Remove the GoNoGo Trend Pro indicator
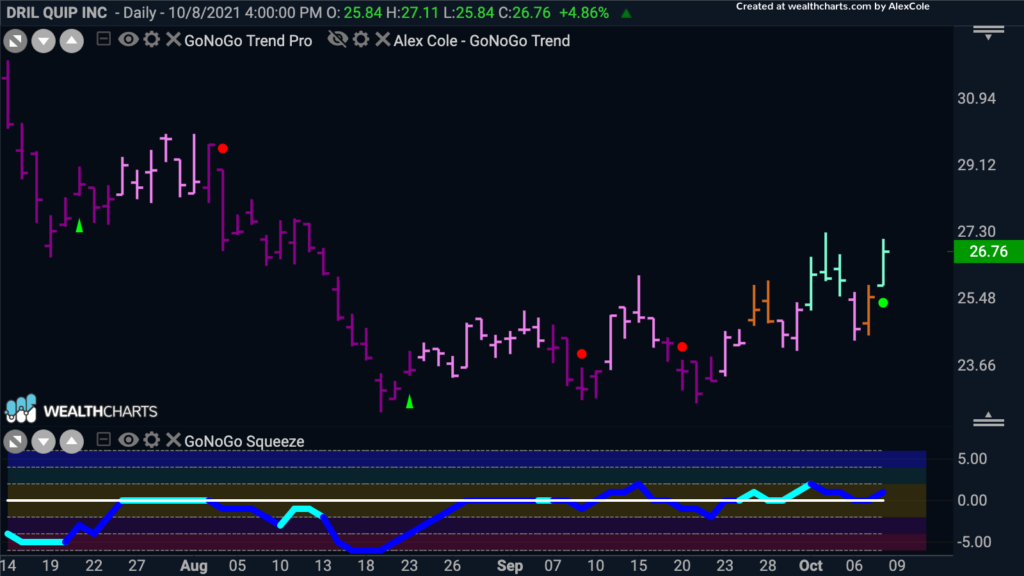 (173, 40)
